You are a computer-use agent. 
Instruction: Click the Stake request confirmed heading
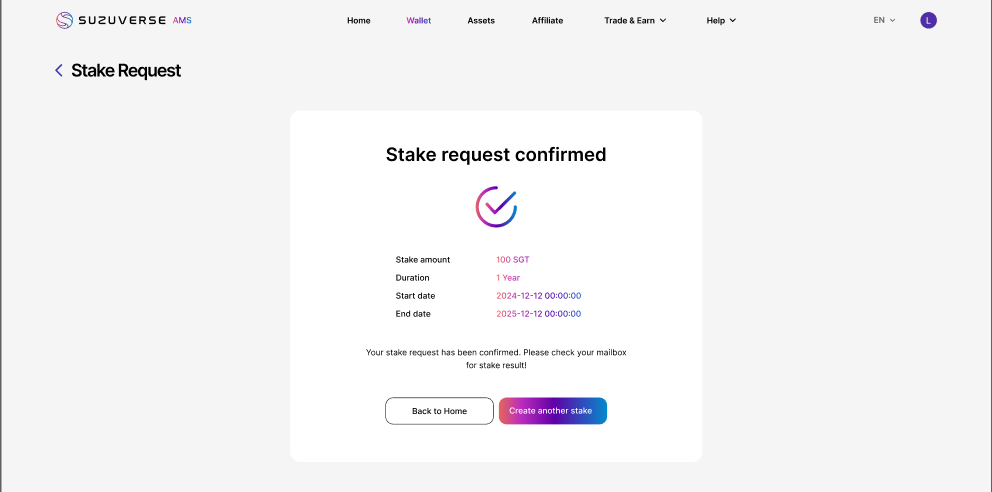point(496,154)
